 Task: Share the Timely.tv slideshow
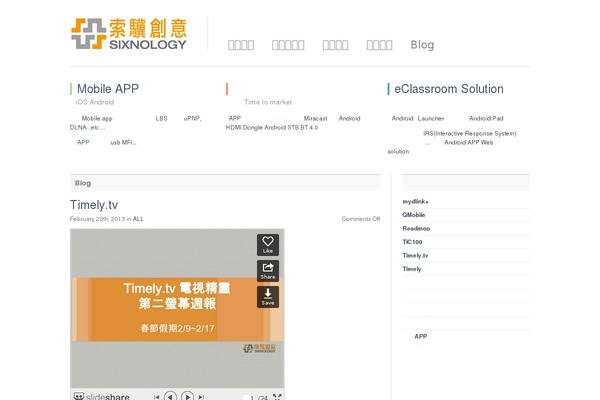[x=267, y=271]
